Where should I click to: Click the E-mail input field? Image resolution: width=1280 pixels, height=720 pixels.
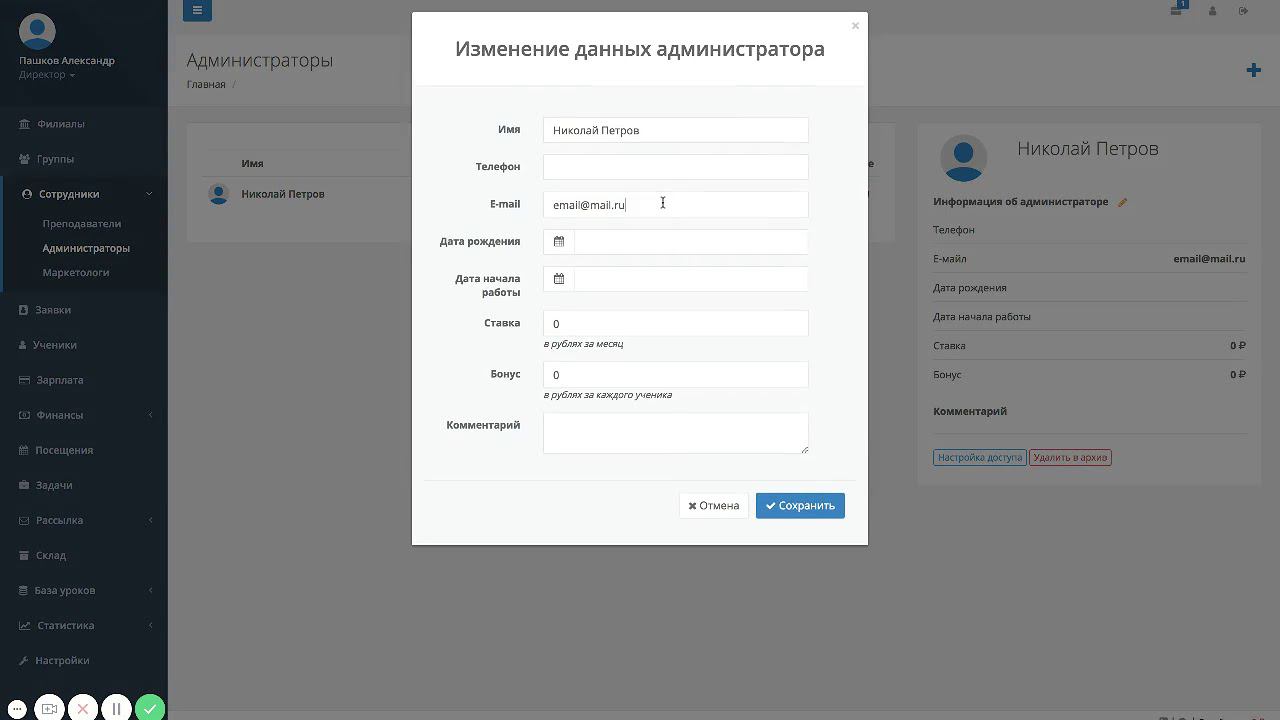tap(675, 204)
